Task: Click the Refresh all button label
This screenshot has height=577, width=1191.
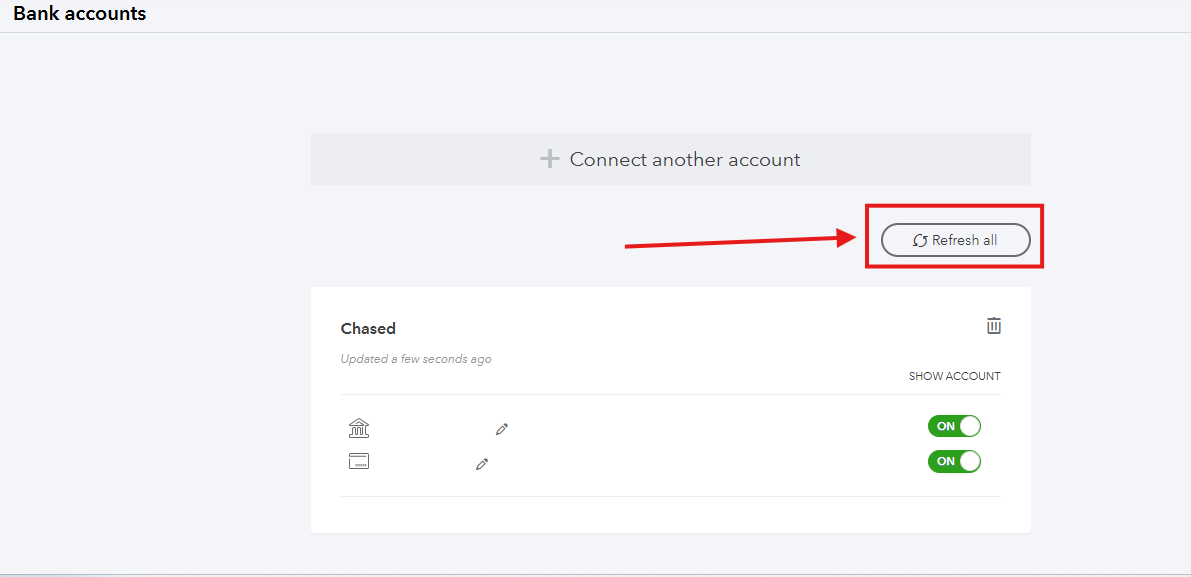Action: (x=964, y=240)
